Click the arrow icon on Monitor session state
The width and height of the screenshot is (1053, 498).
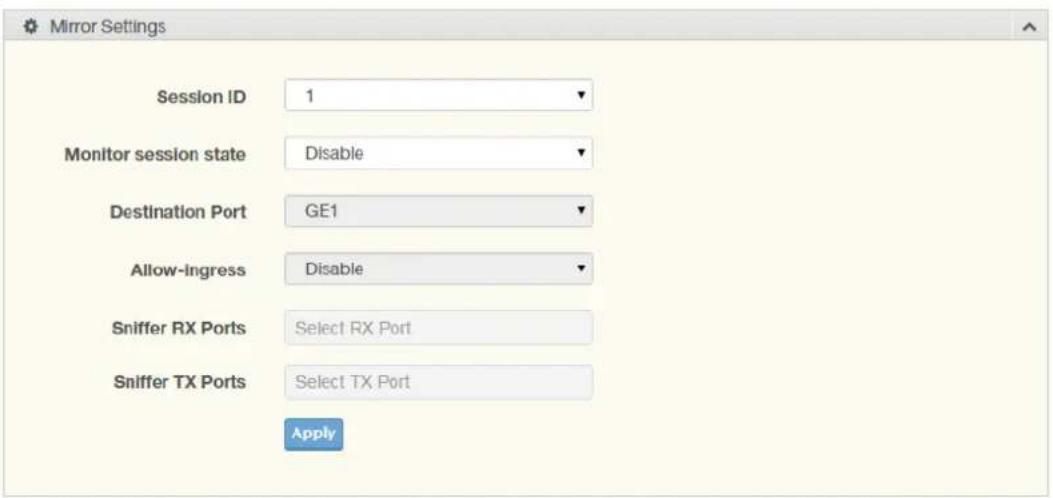coord(581,153)
